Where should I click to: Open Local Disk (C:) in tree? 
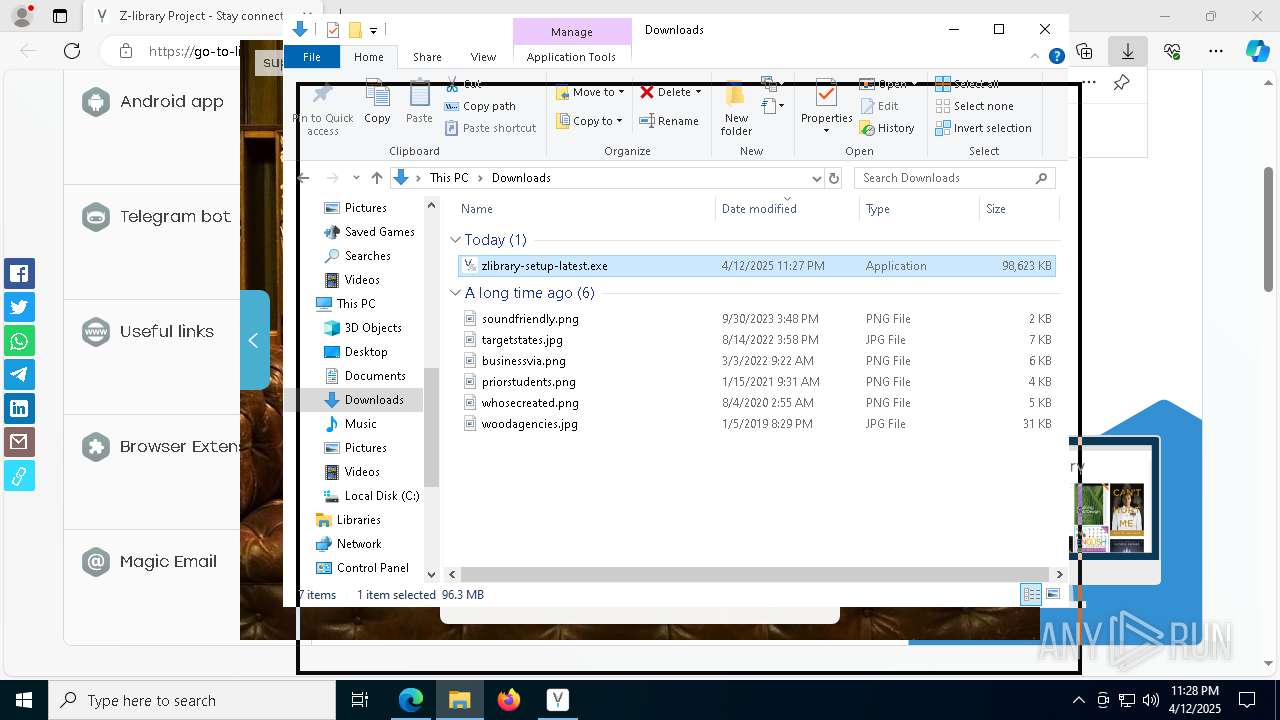[x=371, y=496]
